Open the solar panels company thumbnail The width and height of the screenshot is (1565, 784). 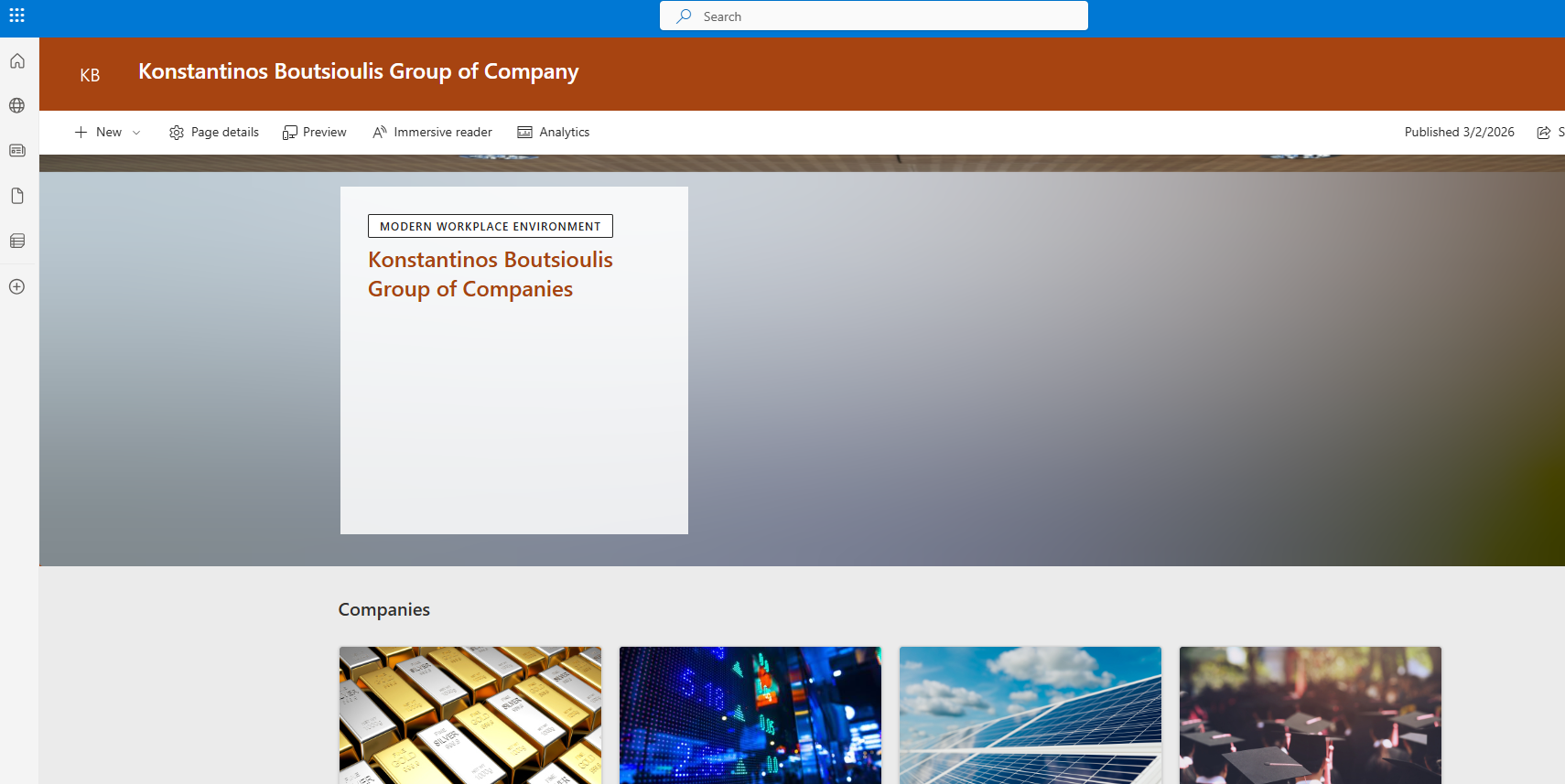pos(1030,714)
